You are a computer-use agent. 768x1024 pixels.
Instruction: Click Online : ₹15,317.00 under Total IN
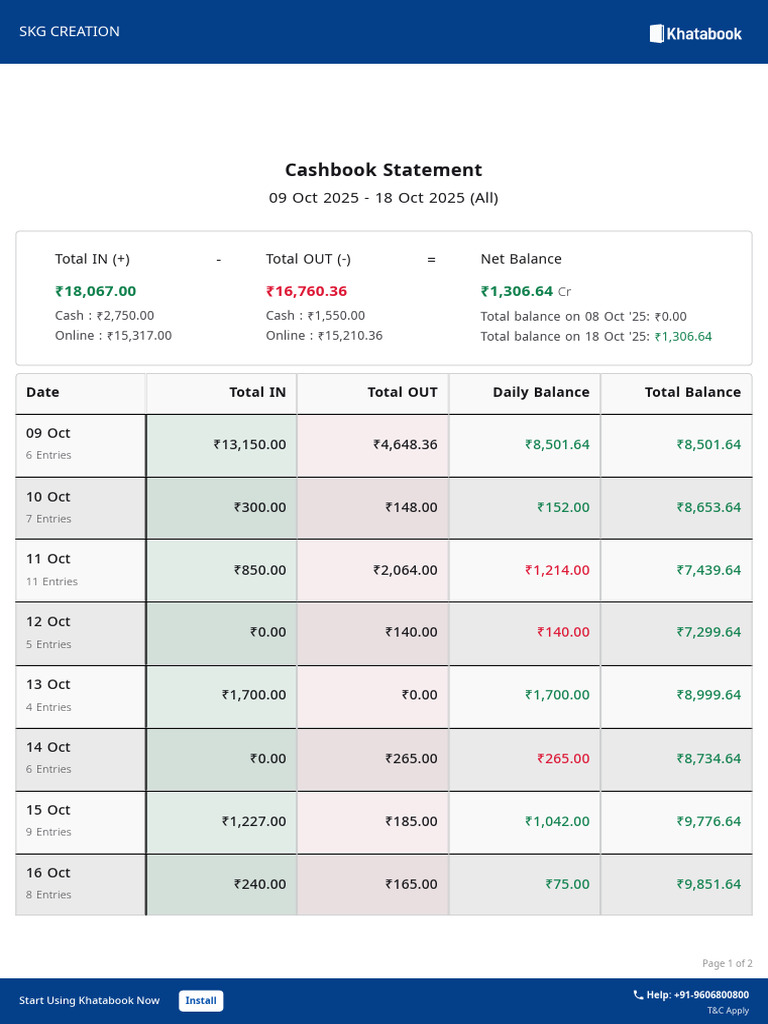click(113, 336)
